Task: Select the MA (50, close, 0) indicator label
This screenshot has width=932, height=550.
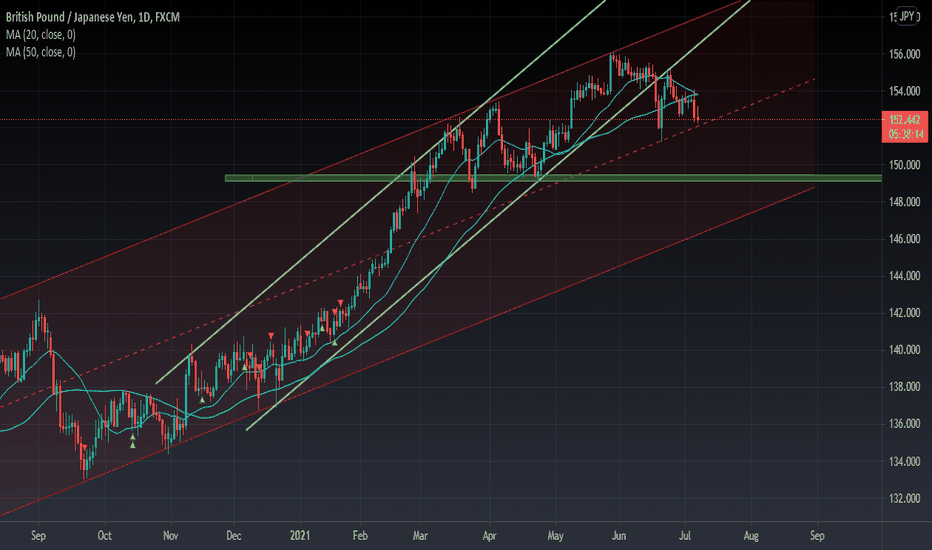Action: coord(40,52)
